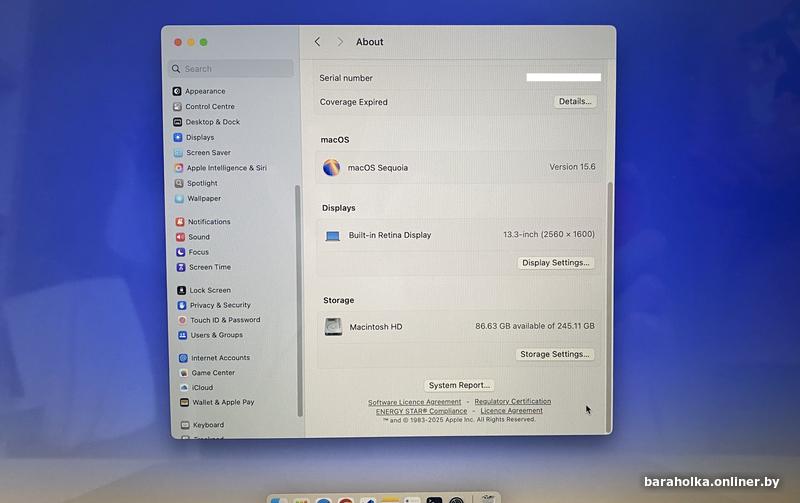
Task: Select Focus moon icon
Action: point(181,252)
